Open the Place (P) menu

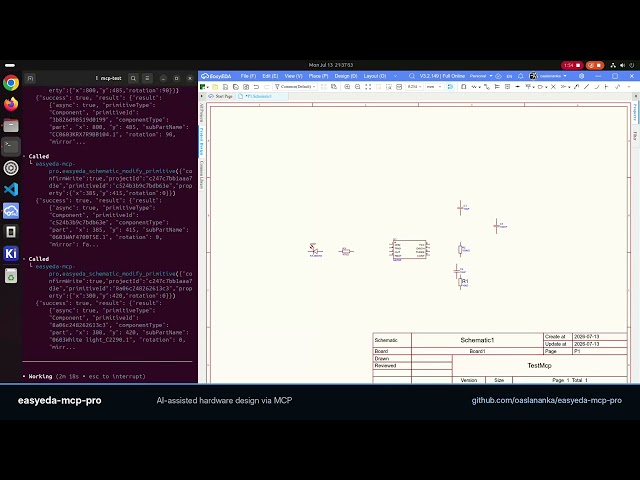[x=318, y=76]
